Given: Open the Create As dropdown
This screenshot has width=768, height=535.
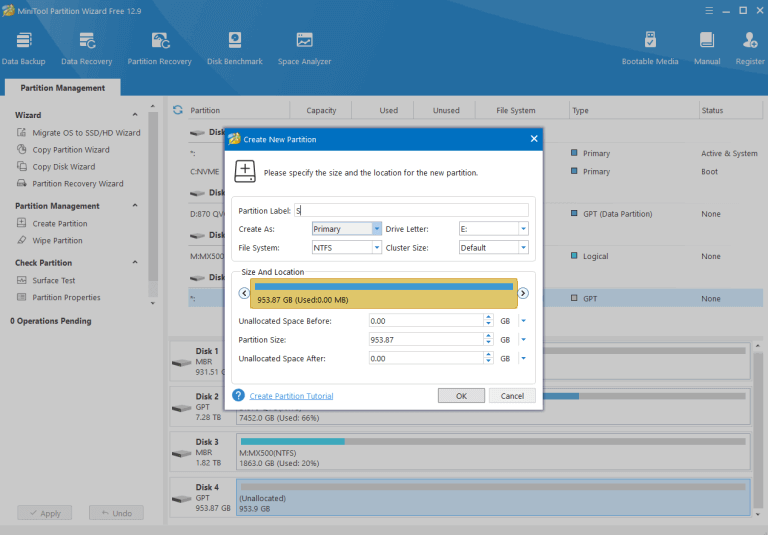Looking at the screenshot, I should click(377, 229).
